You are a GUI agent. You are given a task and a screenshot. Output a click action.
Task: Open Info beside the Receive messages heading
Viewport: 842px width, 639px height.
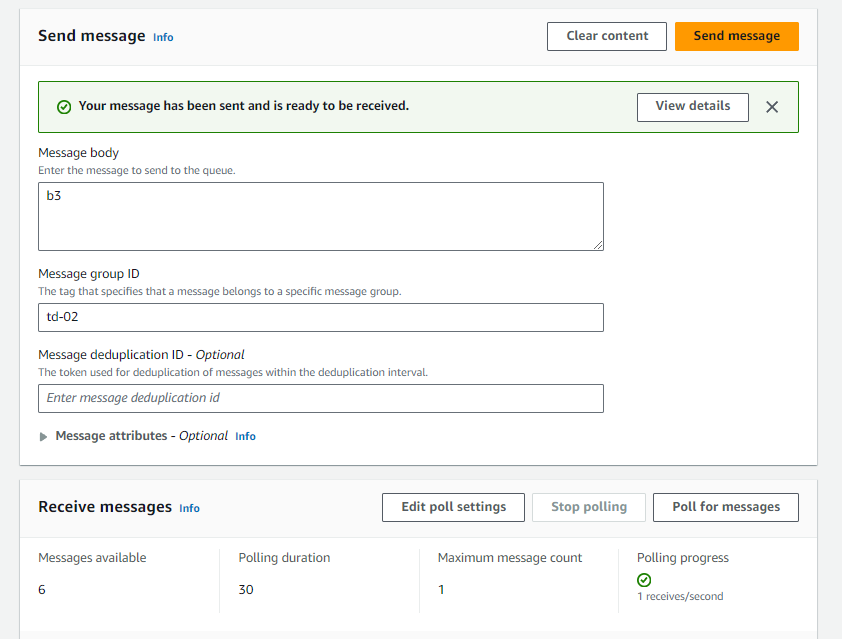(x=189, y=508)
